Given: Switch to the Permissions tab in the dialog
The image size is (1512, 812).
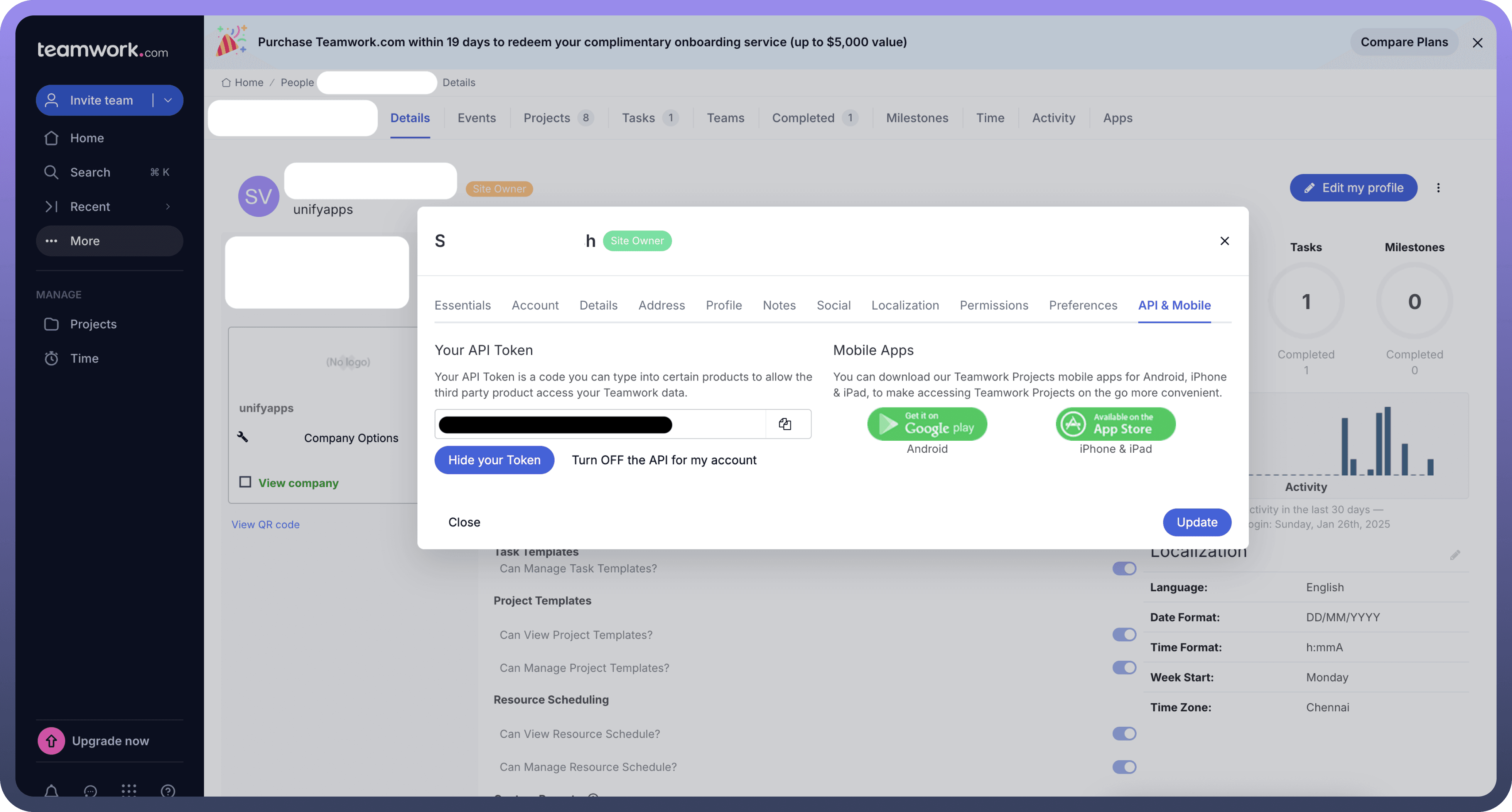Looking at the screenshot, I should (994, 305).
